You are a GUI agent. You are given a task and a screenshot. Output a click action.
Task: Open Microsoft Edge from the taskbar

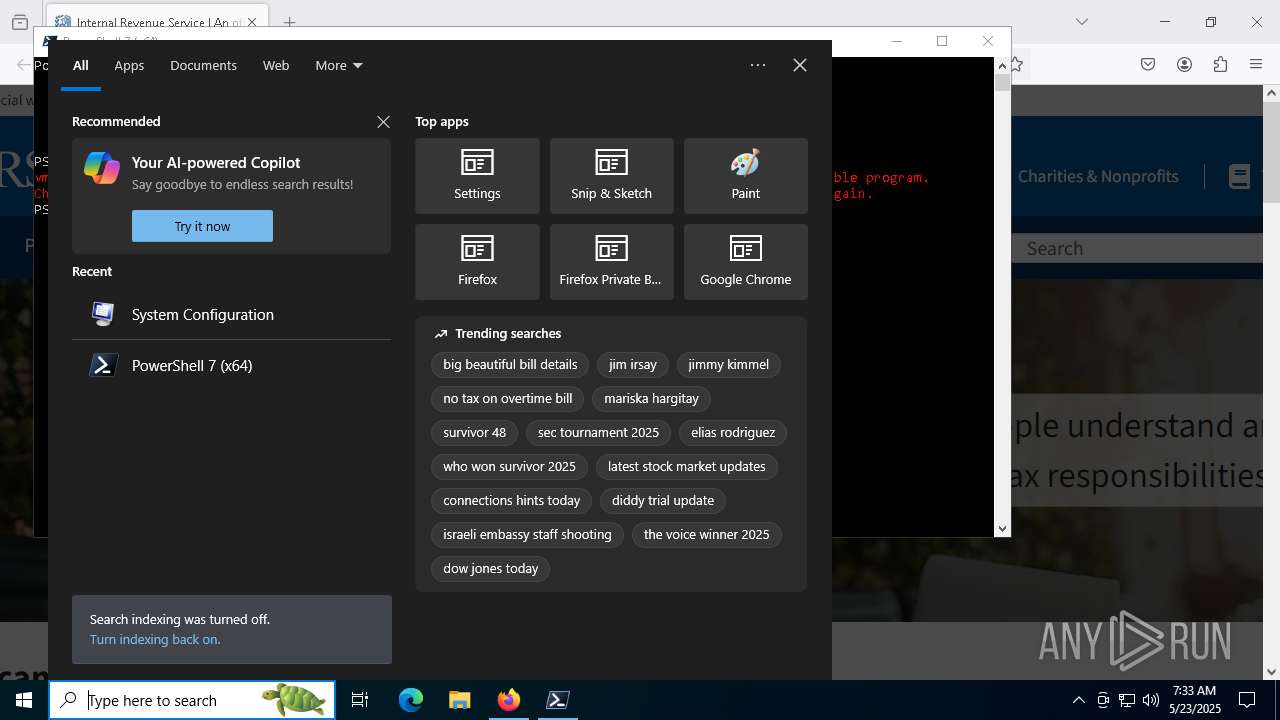pos(411,700)
